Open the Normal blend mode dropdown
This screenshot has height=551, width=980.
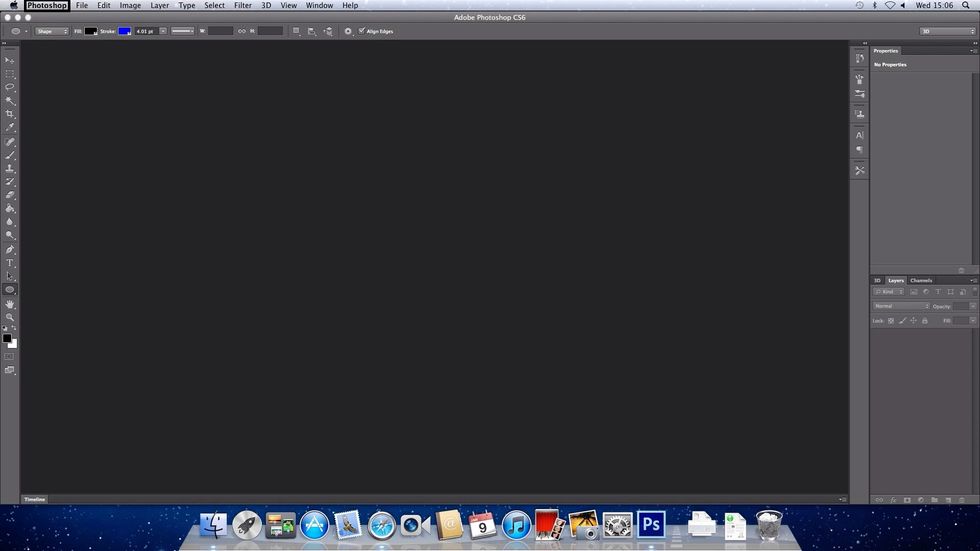pos(901,306)
